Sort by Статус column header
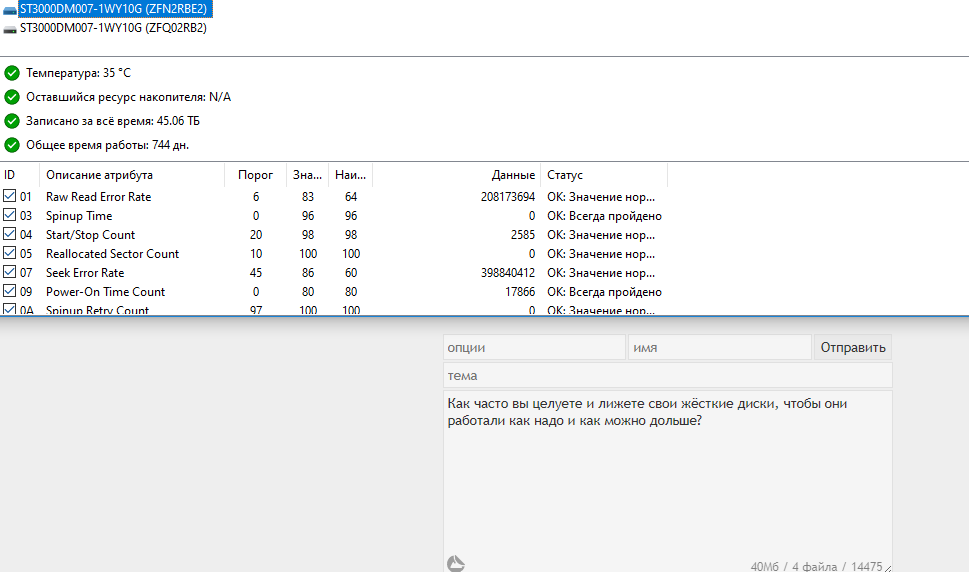Screen dimensions: 969x572 point(604,175)
